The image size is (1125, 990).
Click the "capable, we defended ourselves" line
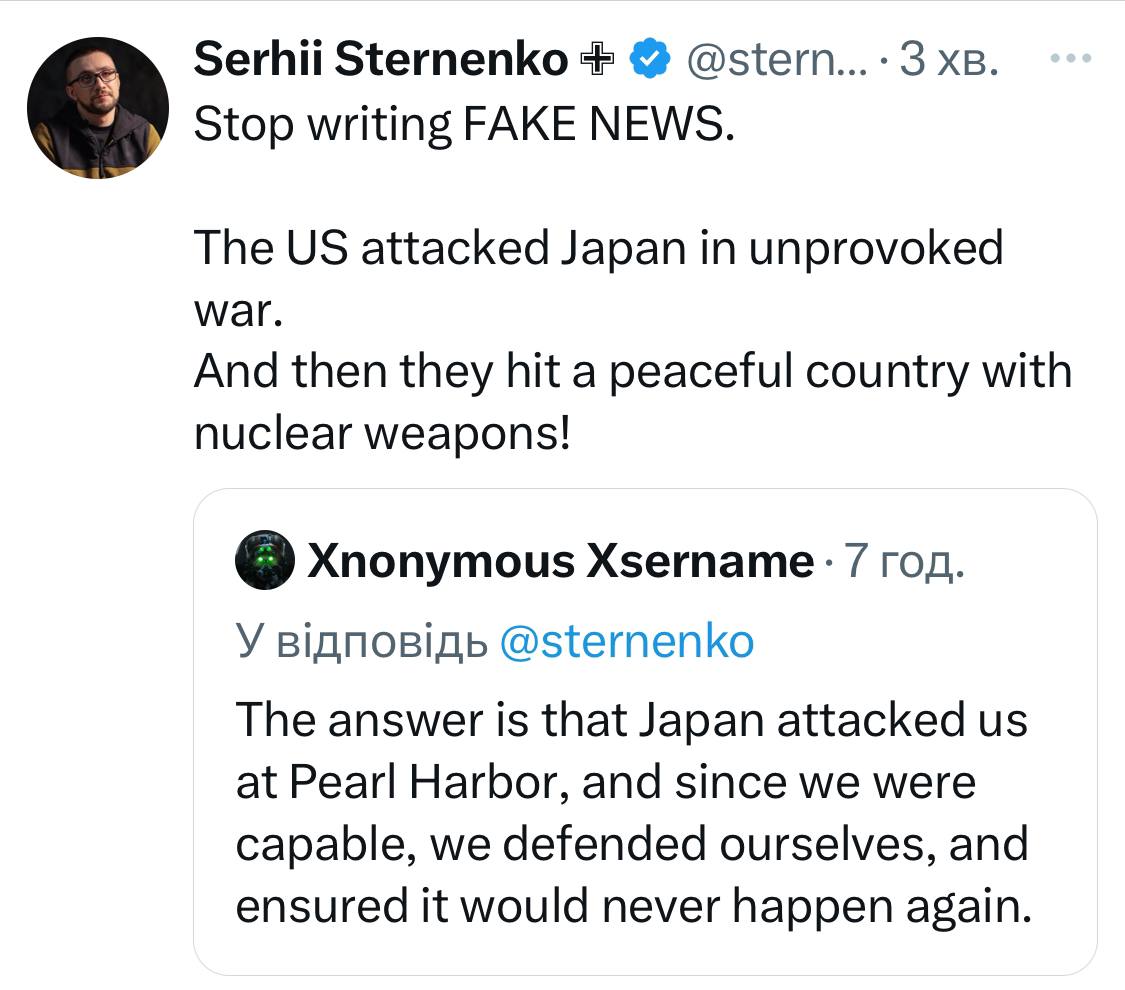[632, 843]
